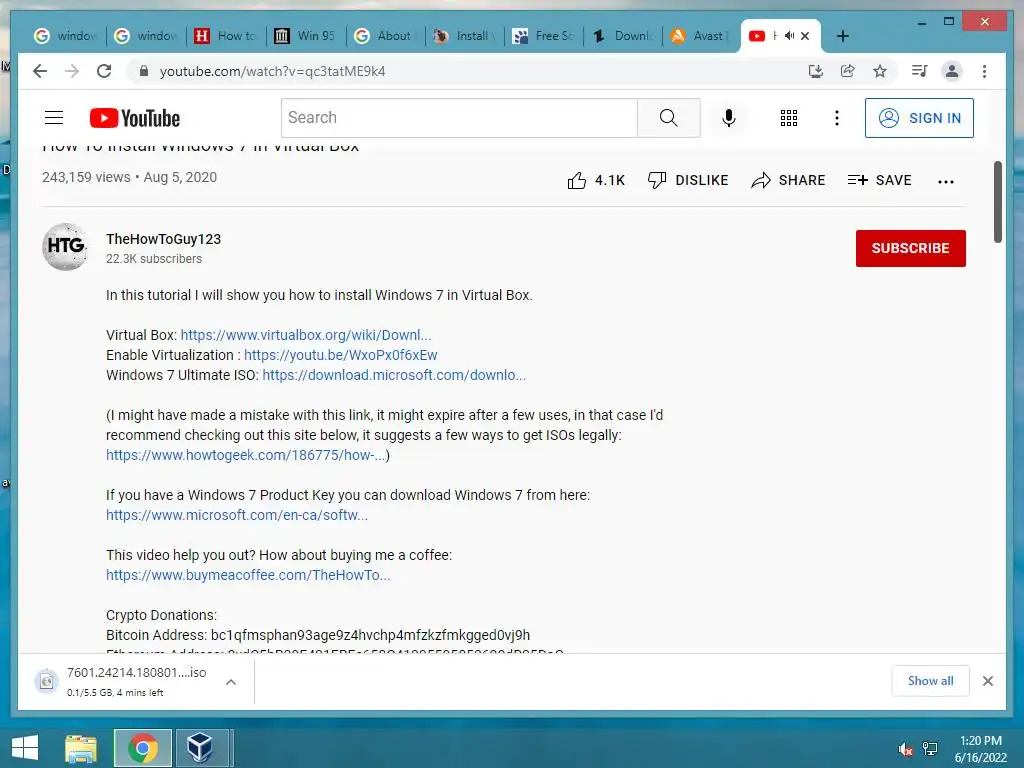
Task: Open the Windows Start button
Action: (x=25, y=747)
